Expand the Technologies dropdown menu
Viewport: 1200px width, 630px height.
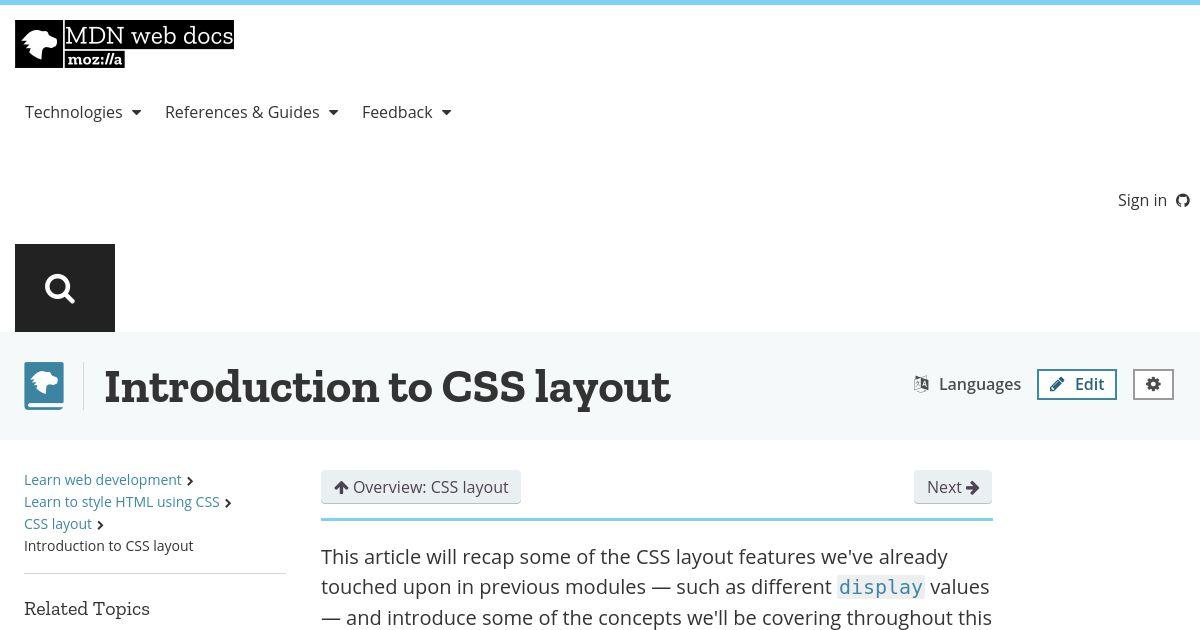coord(83,112)
